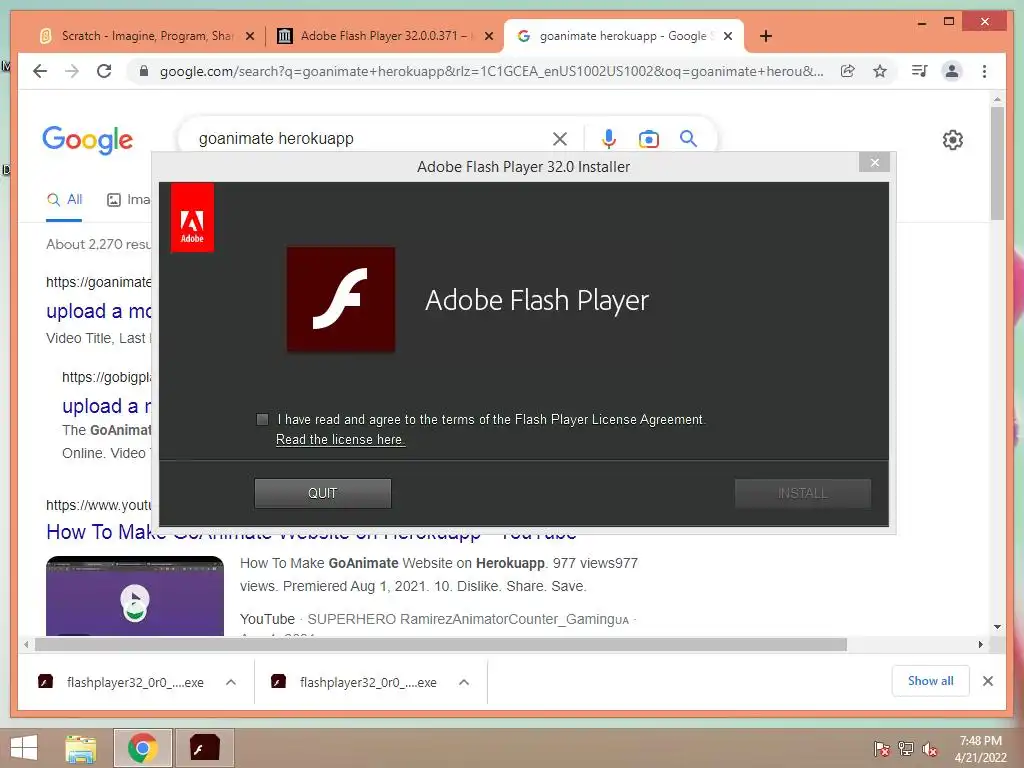The image size is (1024, 768).
Task: Search by image with camera icon
Action: click(648, 138)
